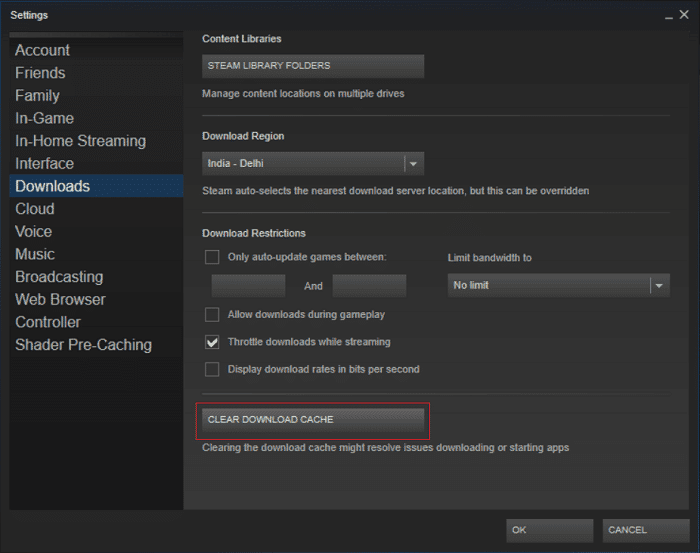Click the Steam Library Folders button
Image resolution: width=700 pixels, height=553 pixels.
tap(313, 66)
